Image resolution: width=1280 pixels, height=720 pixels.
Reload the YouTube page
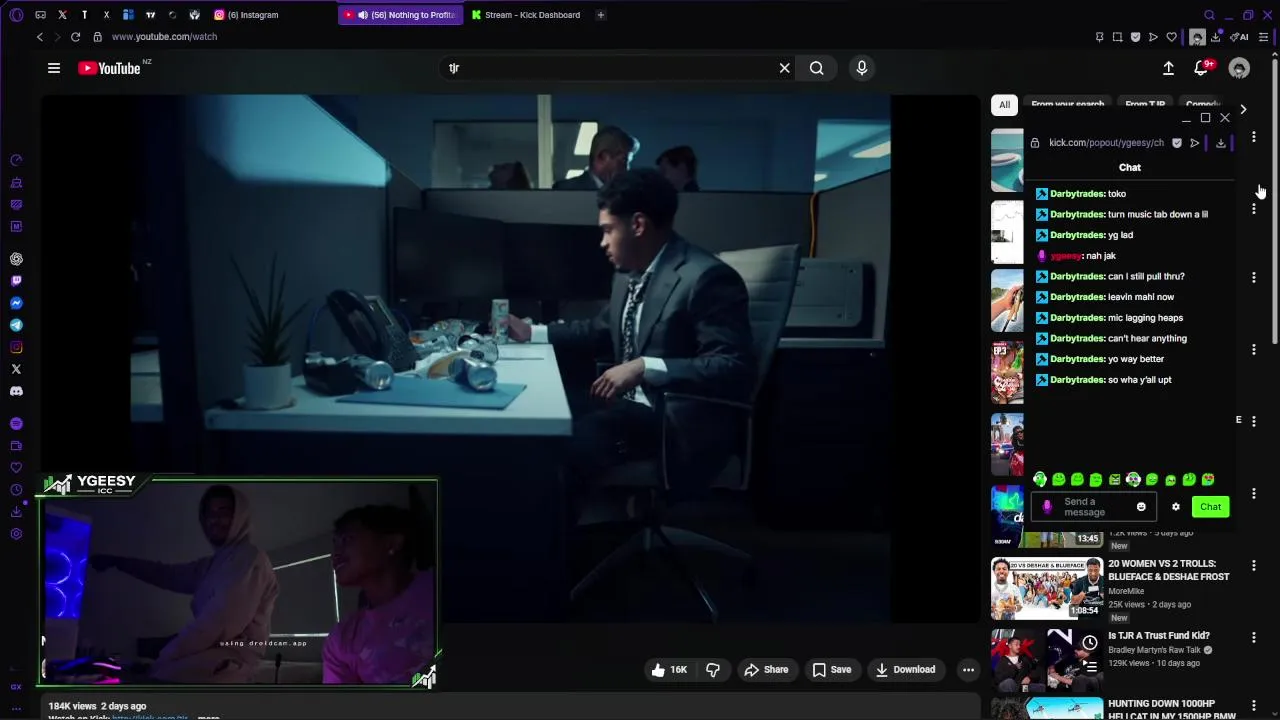pyautogui.click(x=75, y=37)
